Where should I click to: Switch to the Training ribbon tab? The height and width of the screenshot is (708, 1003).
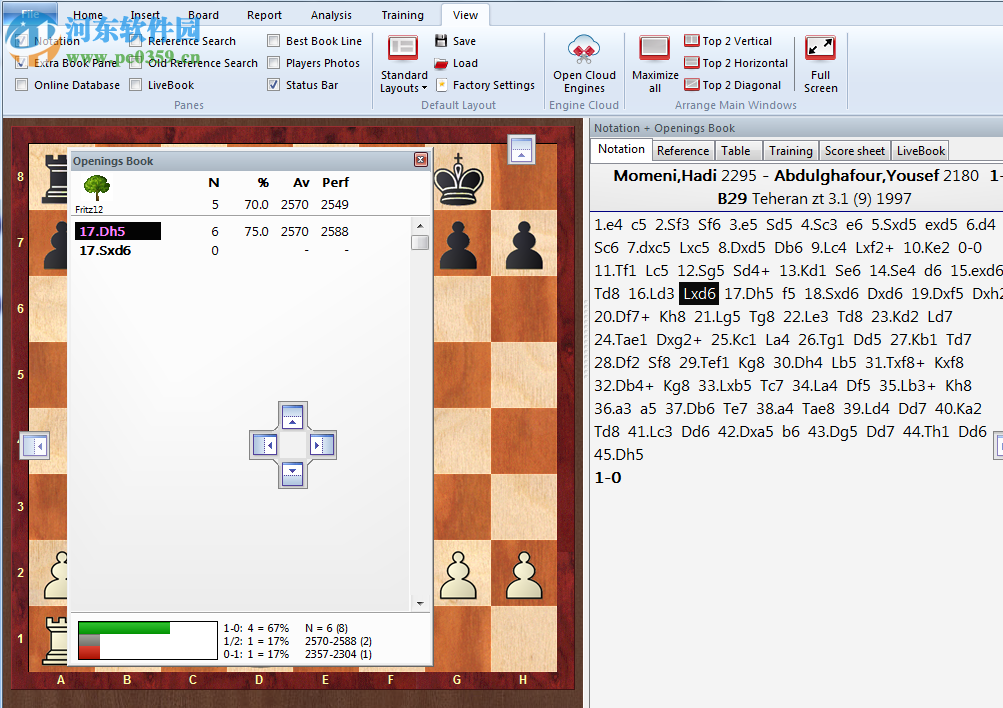pyautogui.click(x=402, y=15)
